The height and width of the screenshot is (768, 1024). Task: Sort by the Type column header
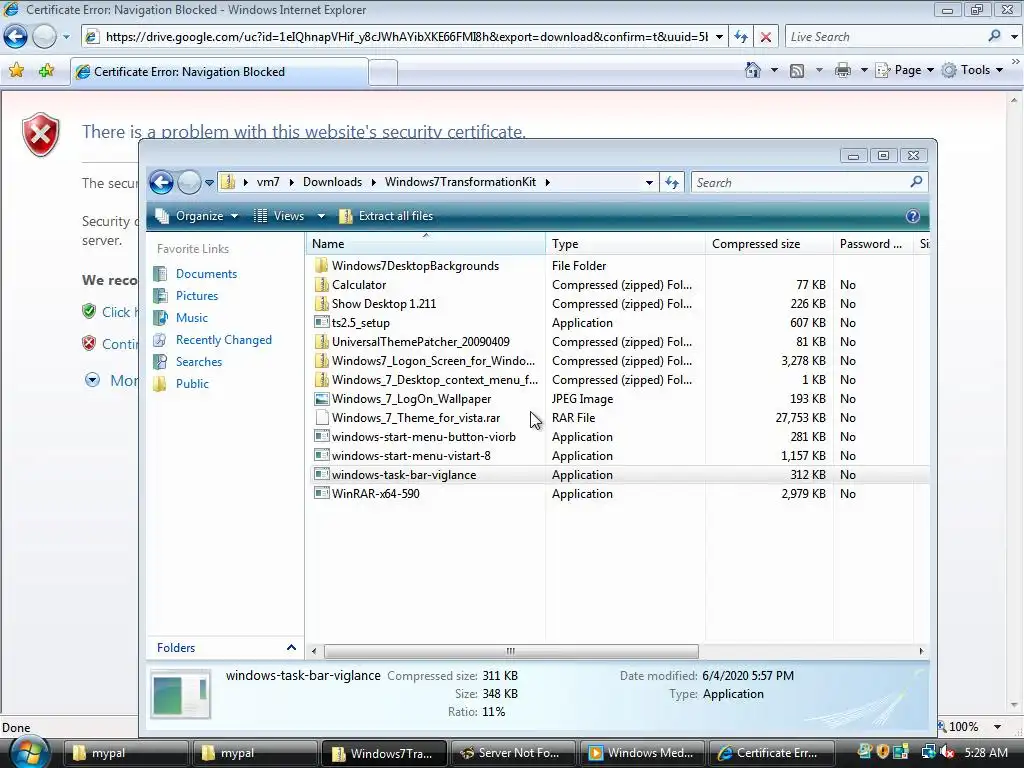point(626,244)
